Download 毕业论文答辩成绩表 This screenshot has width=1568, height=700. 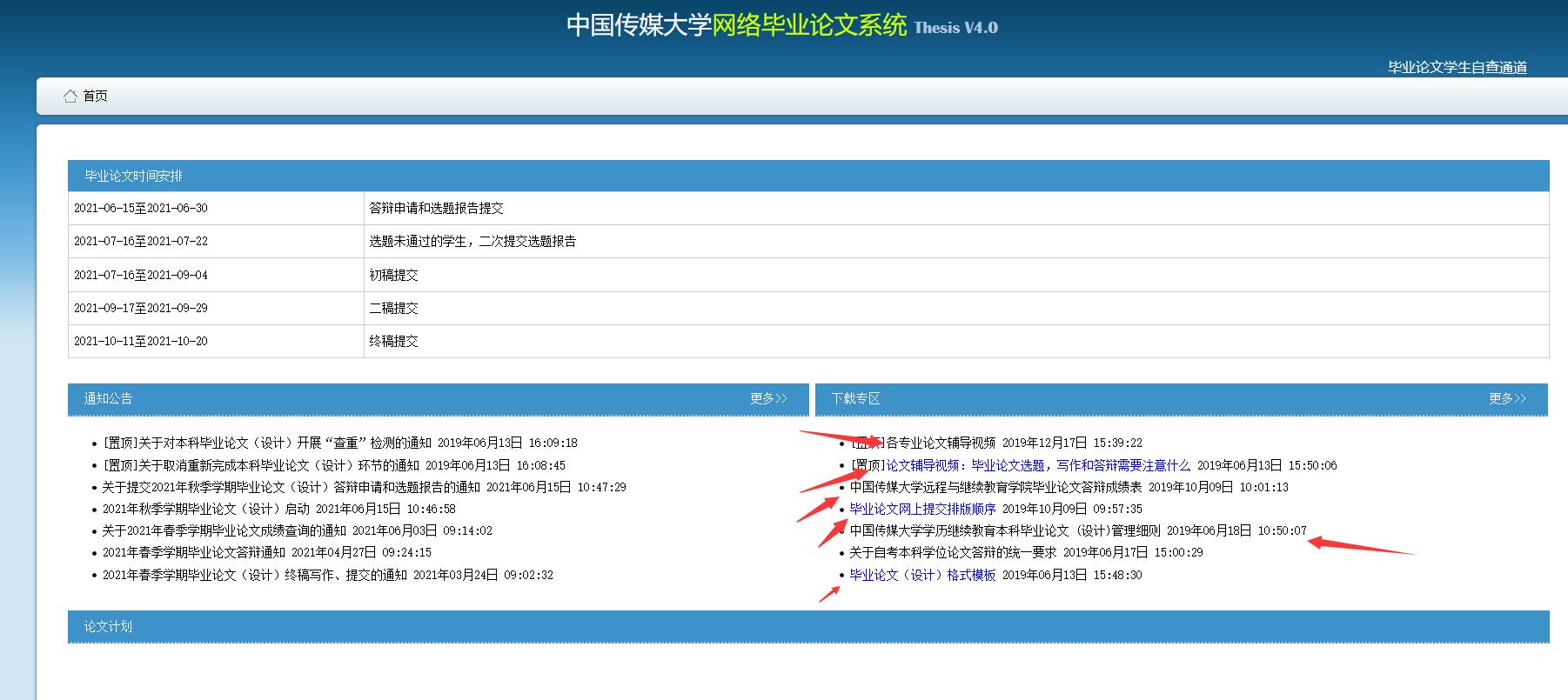[995, 488]
